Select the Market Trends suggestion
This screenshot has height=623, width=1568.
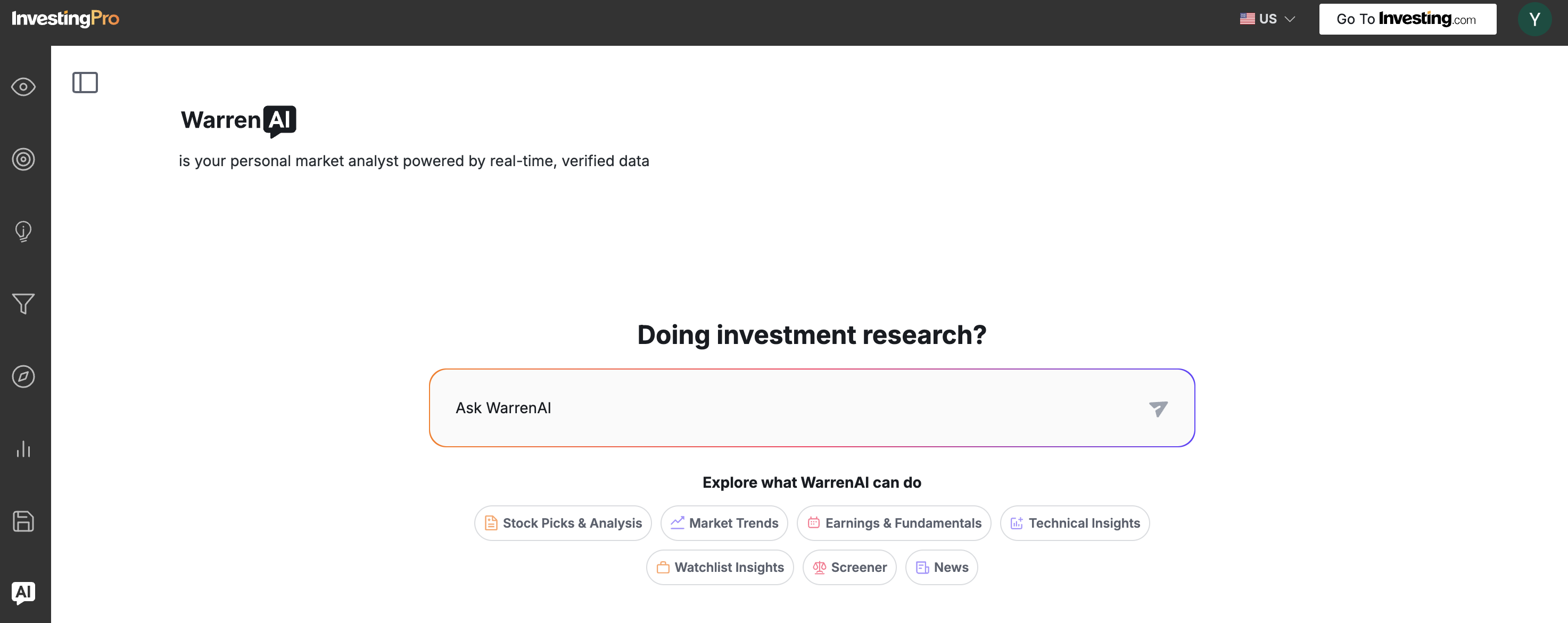click(x=724, y=522)
